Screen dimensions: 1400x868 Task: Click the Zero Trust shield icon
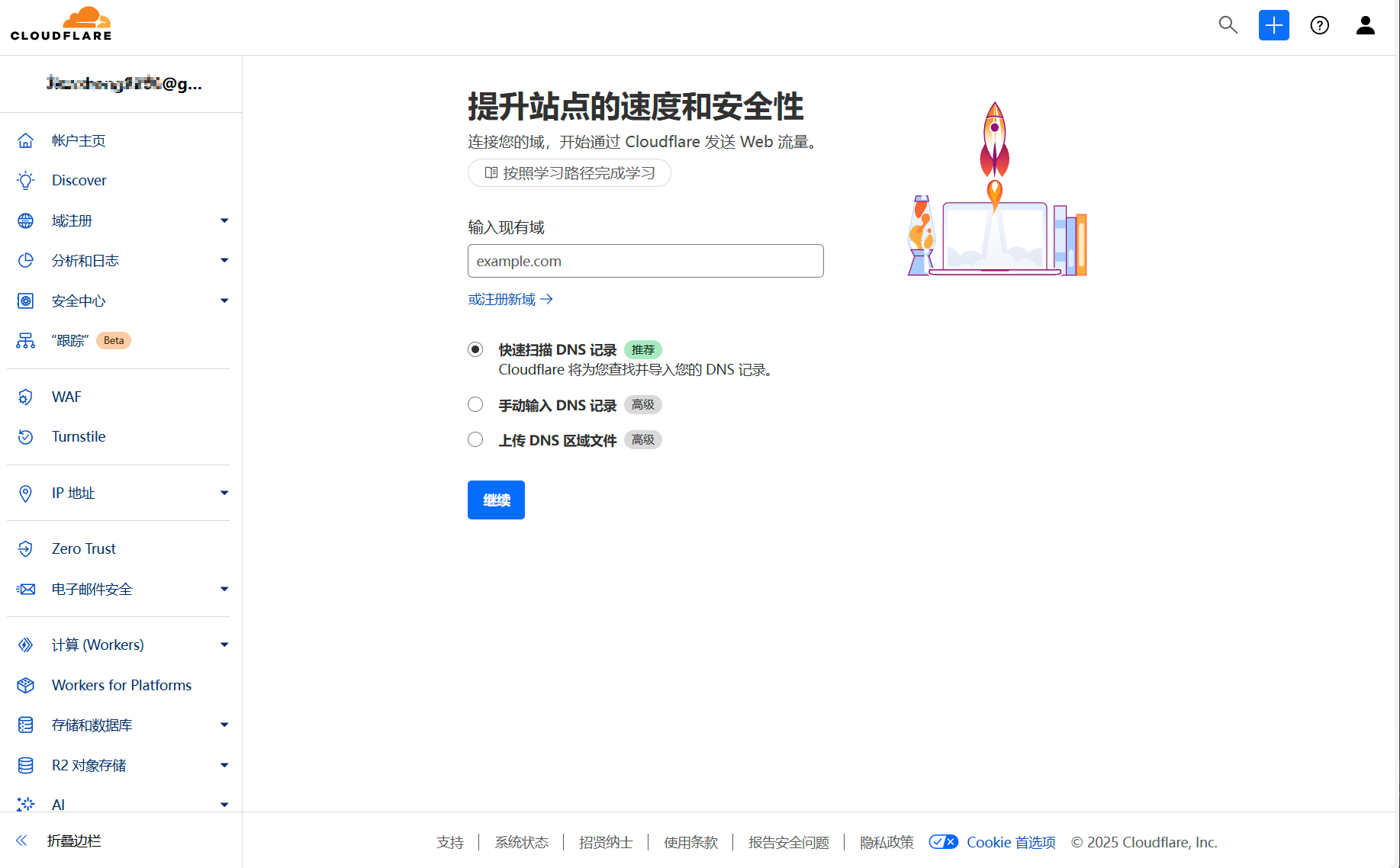[26, 549]
